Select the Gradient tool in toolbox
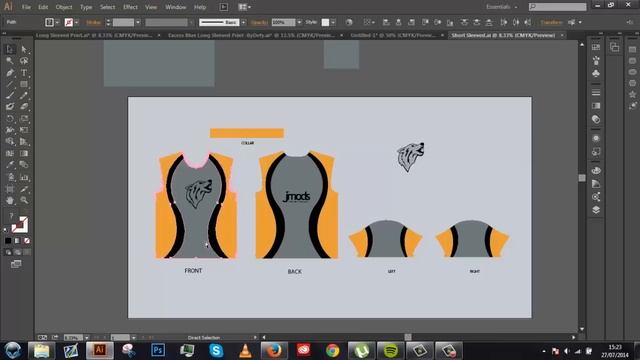The image size is (640, 360). pyautogui.click(x=24, y=153)
